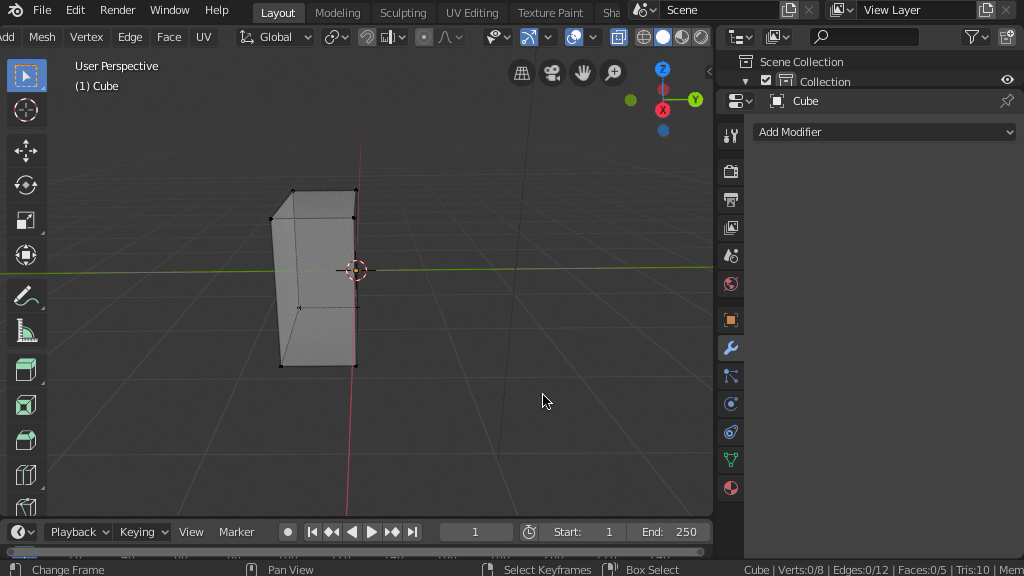Uncheck the Collection checkbox in outliner
1024x576 pixels.
point(766,81)
